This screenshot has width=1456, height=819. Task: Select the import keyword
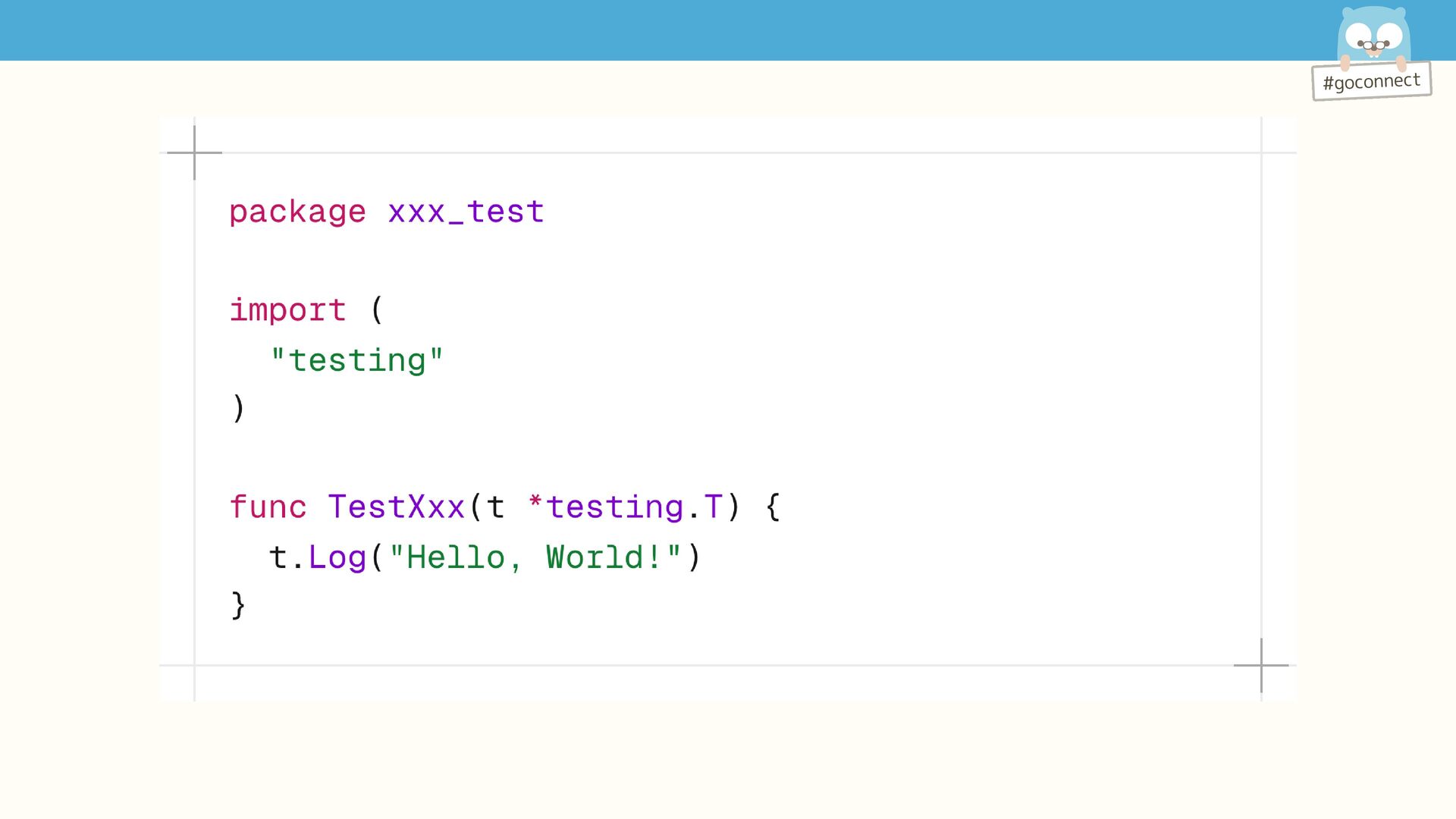coord(288,310)
